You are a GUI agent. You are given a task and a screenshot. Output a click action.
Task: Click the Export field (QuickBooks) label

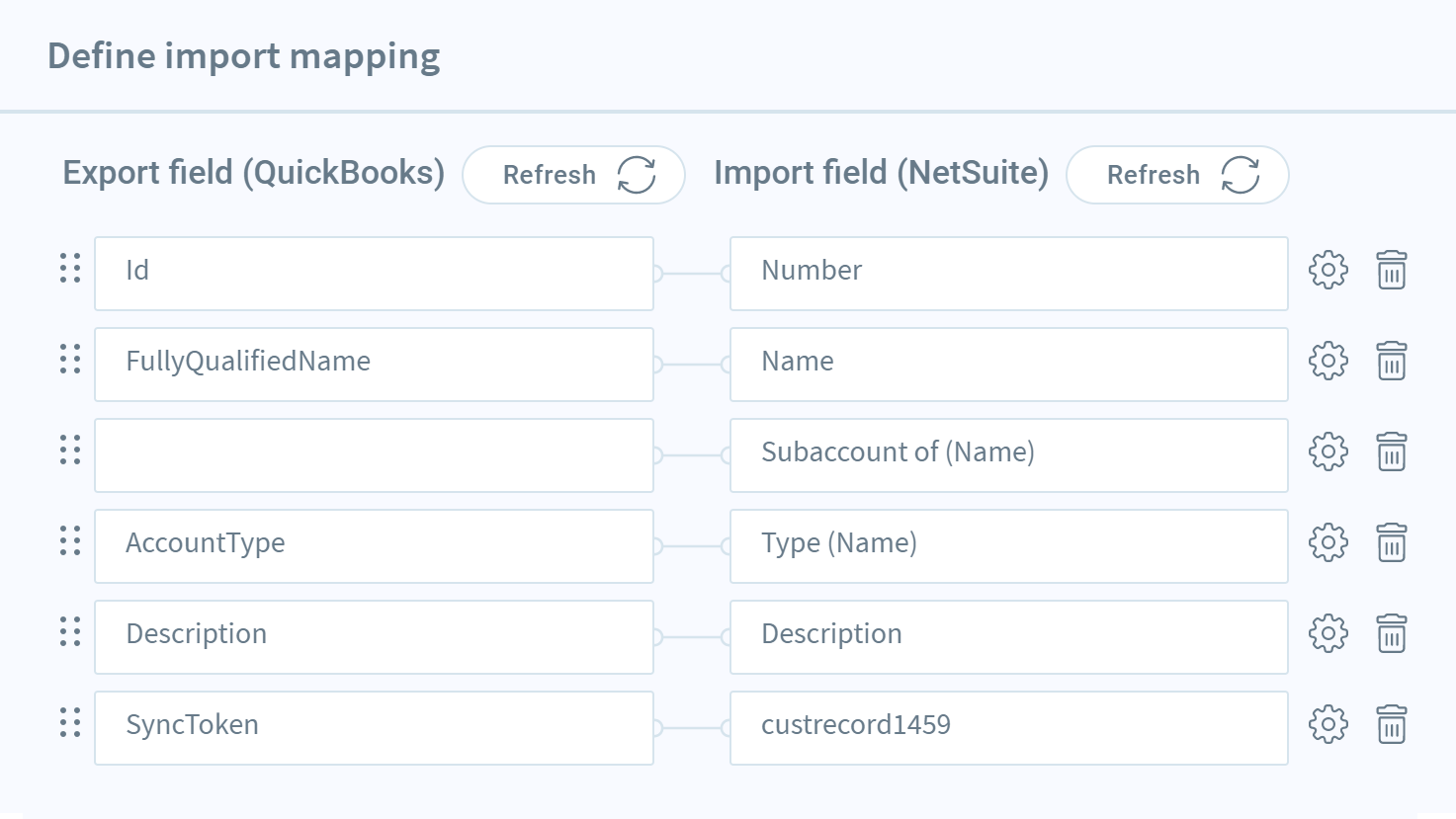tap(254, 173)
